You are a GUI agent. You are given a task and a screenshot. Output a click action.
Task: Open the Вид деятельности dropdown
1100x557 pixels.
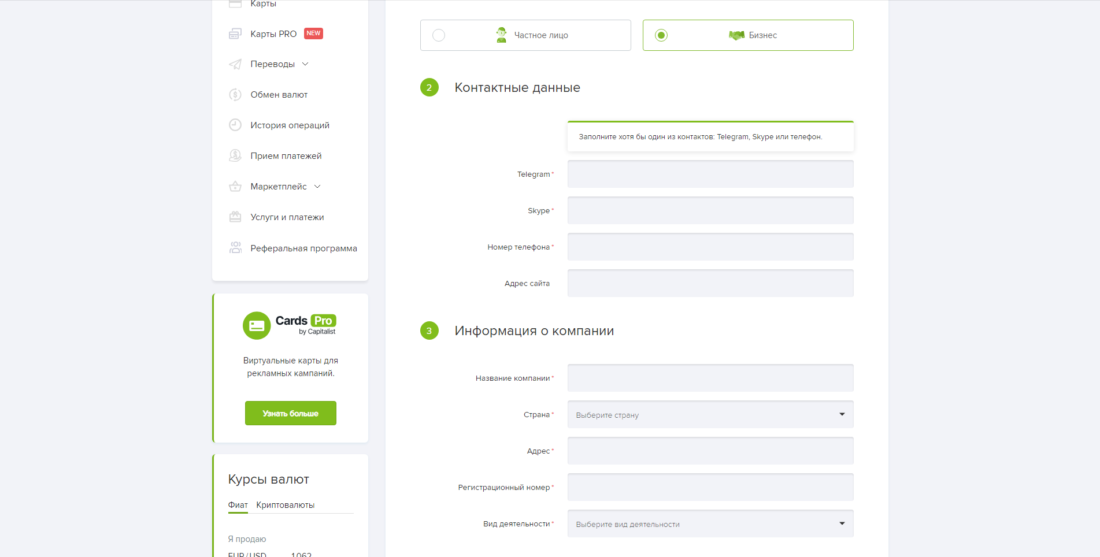click(710, 523)
